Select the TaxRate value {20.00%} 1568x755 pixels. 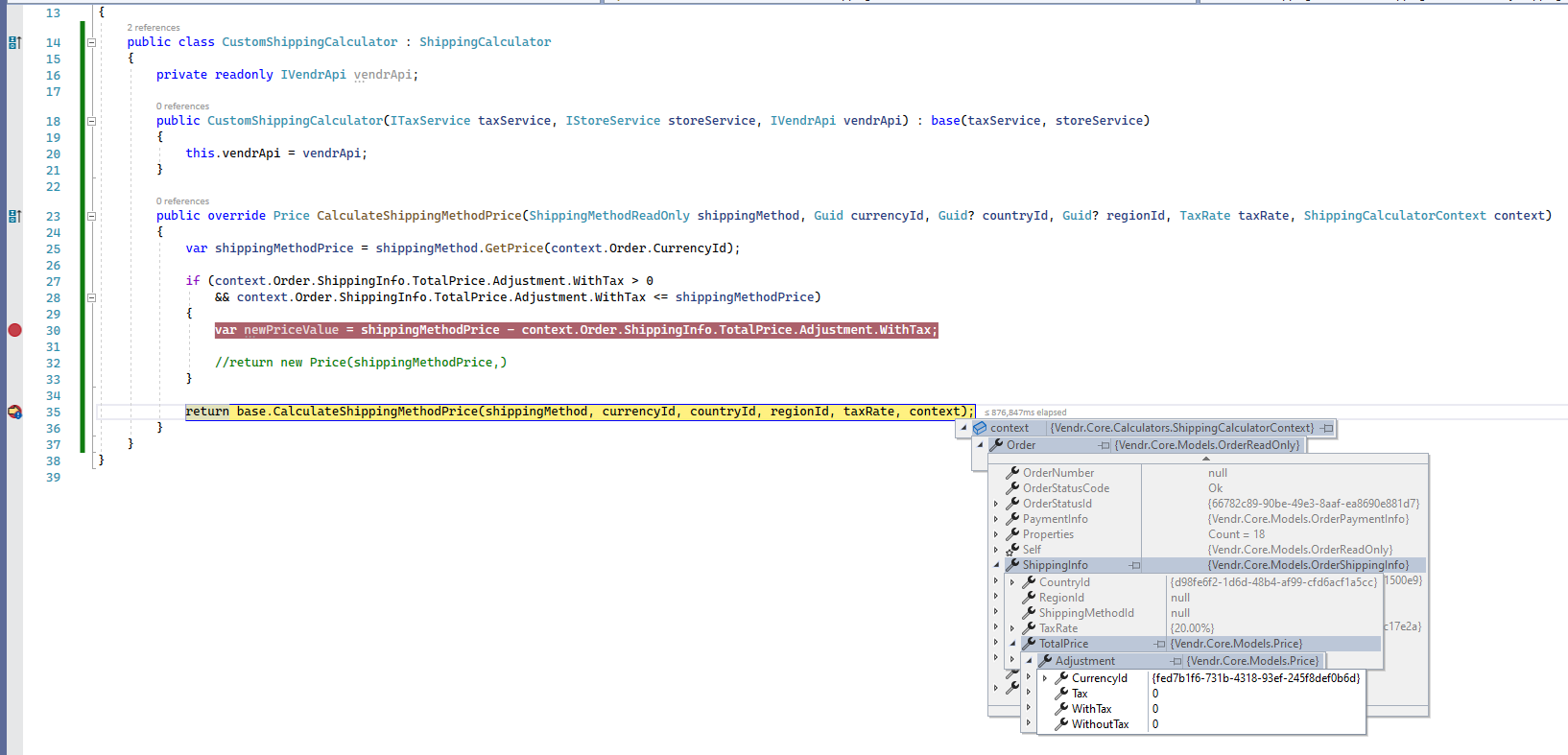pos(1192,628)
